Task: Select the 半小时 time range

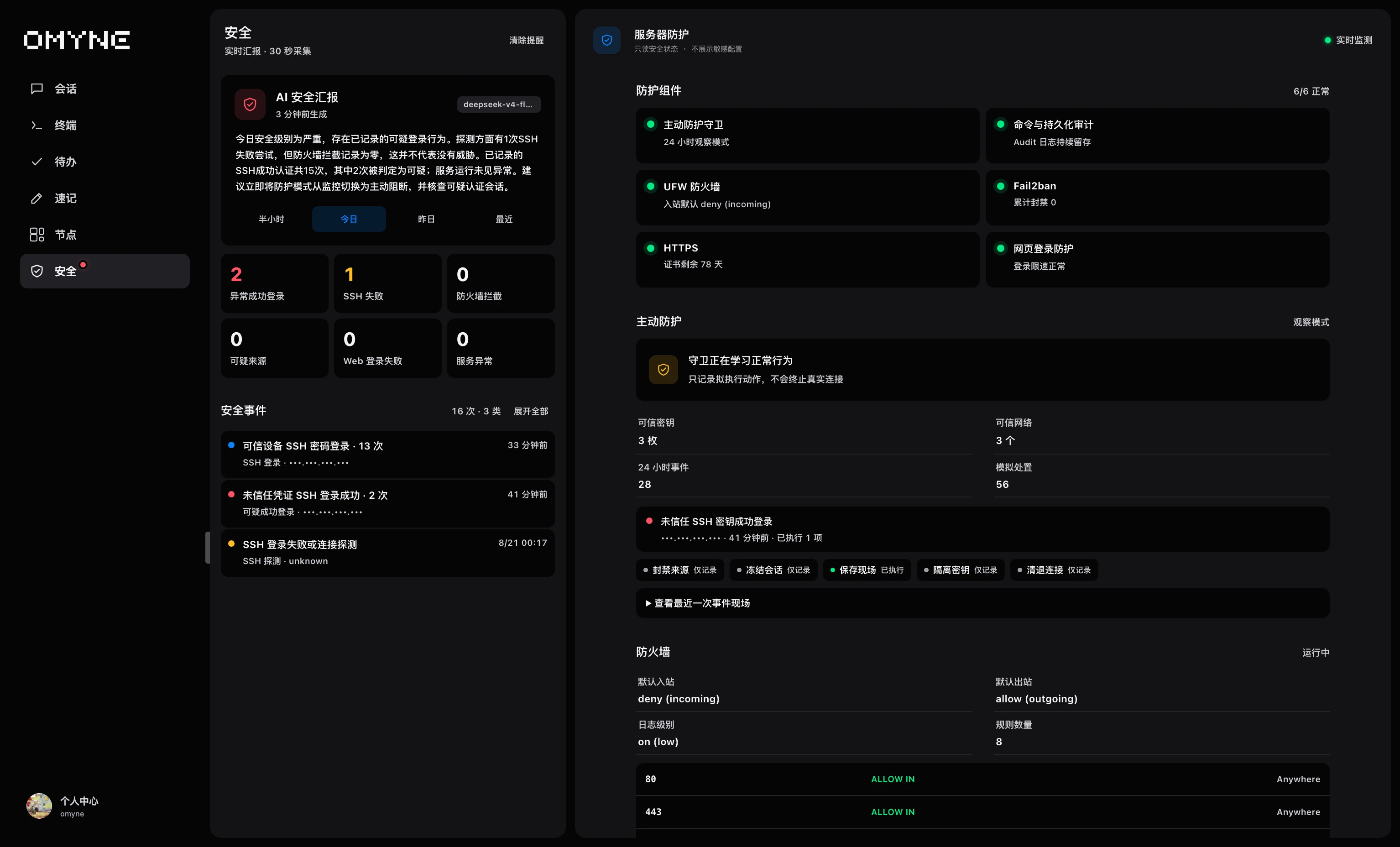Action: pyautogui.click(x=272, y=219)
